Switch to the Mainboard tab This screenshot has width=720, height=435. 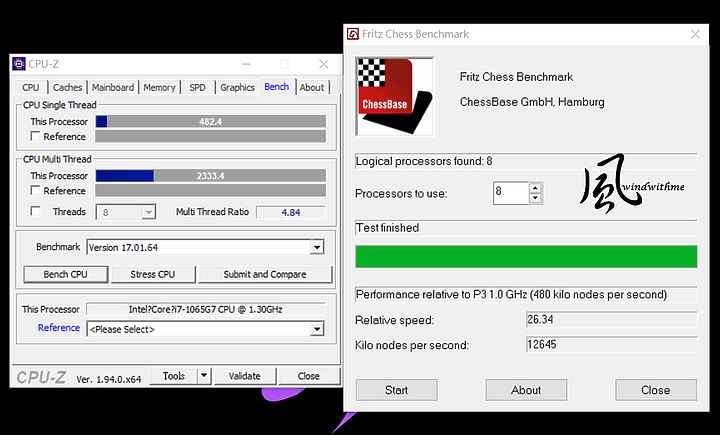point(113,87)
